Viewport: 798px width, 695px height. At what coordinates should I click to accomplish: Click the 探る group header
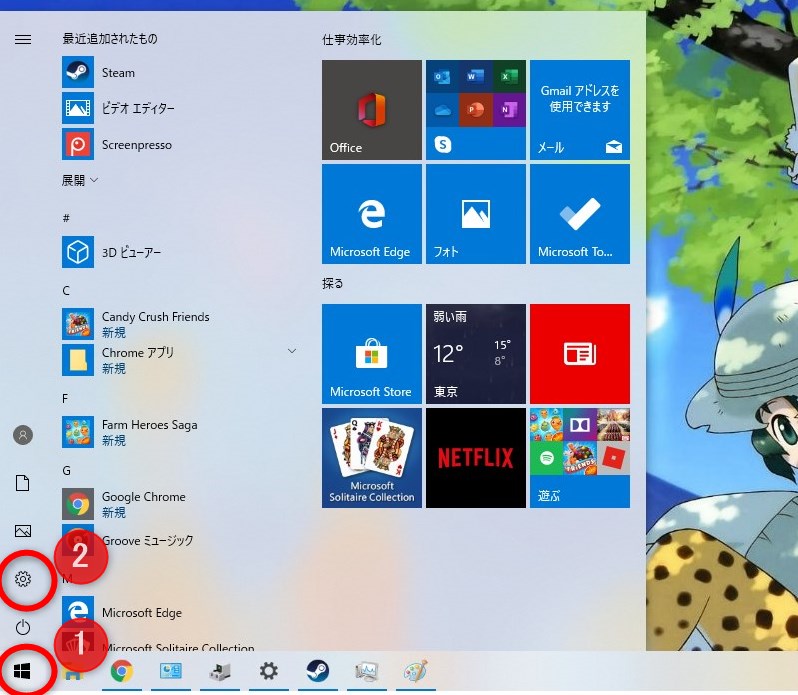(332, 283)
